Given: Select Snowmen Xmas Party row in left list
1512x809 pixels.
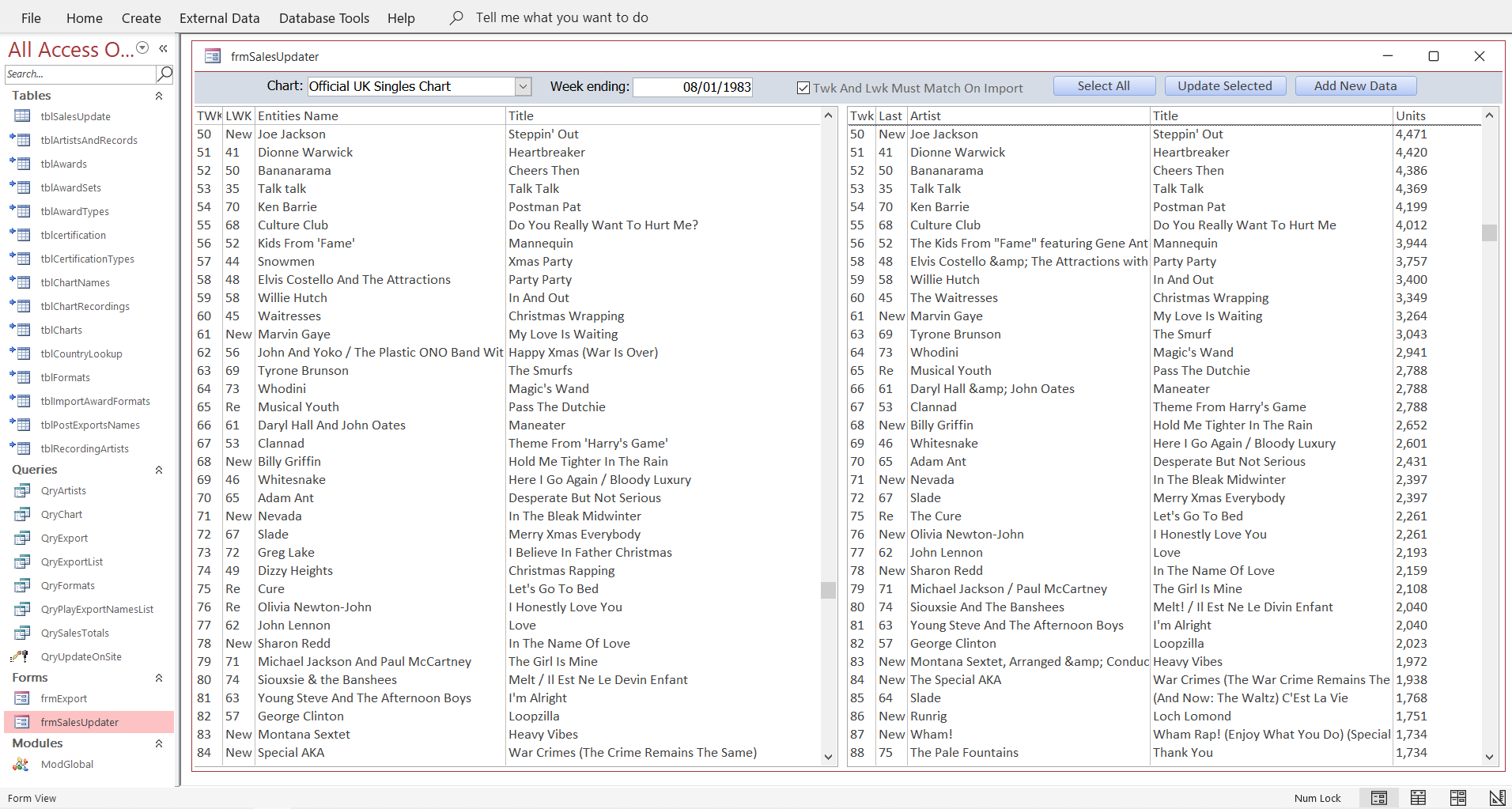Looking at the screenshot, I should pos(507,262).
